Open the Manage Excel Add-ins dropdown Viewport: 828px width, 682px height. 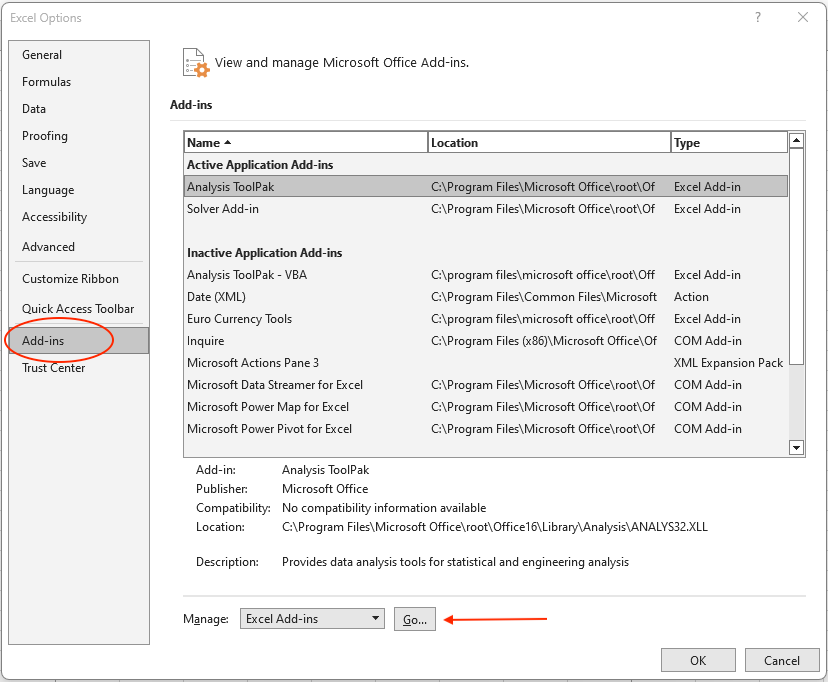click(x=313, y=619)
